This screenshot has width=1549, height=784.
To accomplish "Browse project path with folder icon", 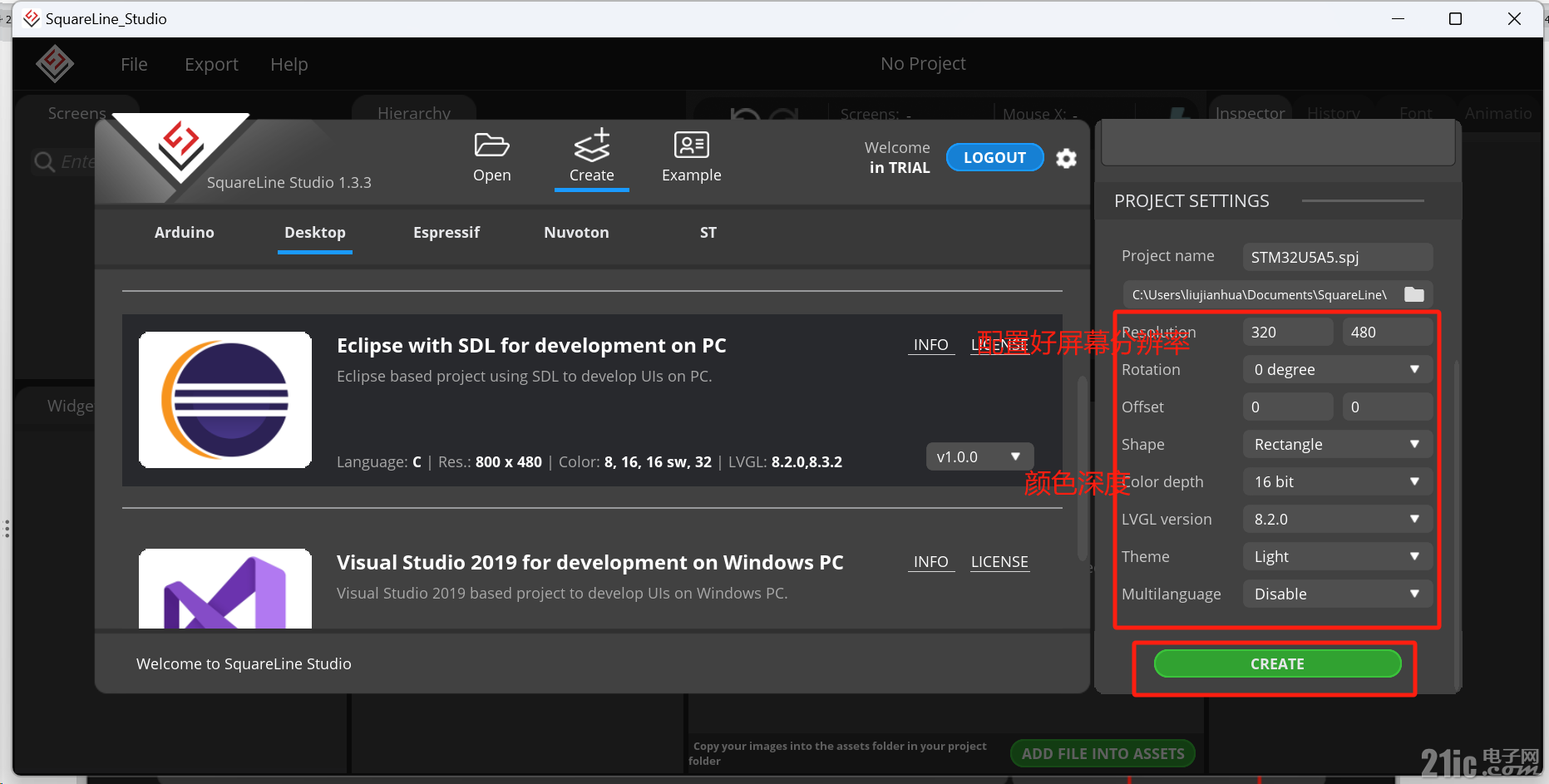I will pos(1413,294).
